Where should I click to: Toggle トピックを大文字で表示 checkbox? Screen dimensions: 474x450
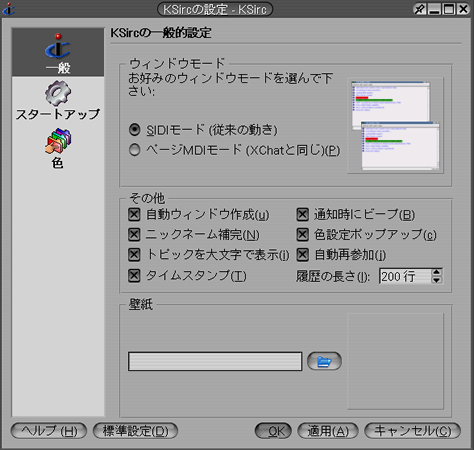134,255
